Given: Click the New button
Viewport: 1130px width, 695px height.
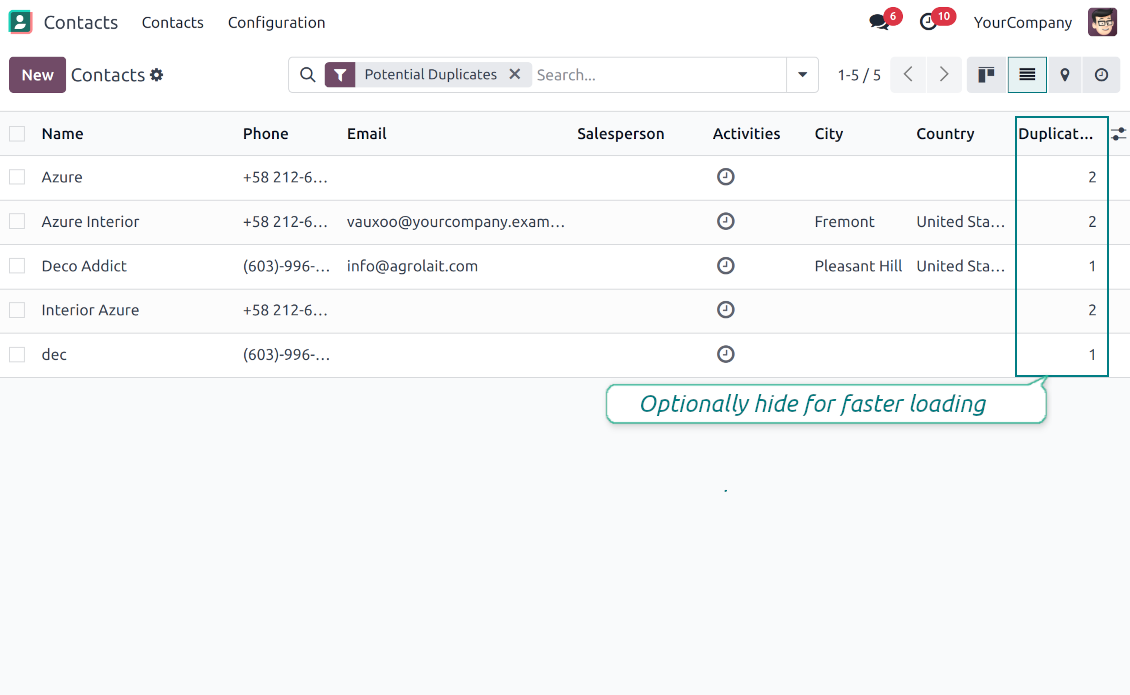Looking at the screenshot, I should pos(37,75).
